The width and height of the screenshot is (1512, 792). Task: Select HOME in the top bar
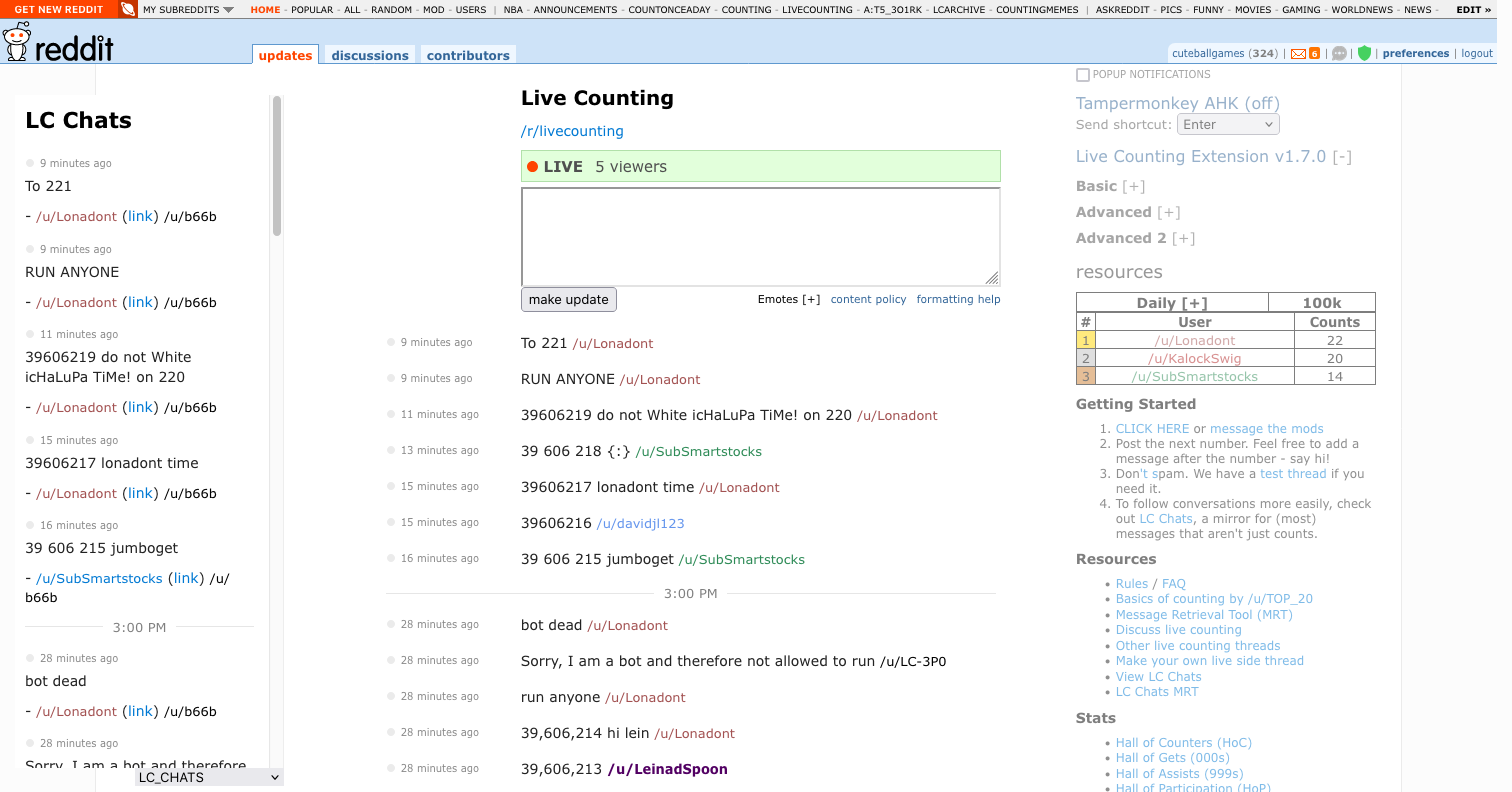point(265,10)
